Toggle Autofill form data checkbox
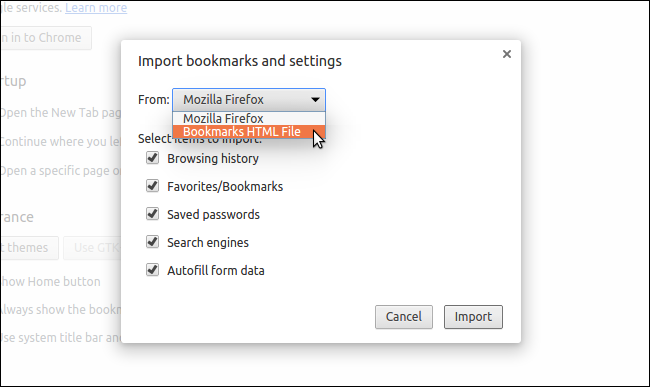650x387 pixels. [x=153, y=270]
